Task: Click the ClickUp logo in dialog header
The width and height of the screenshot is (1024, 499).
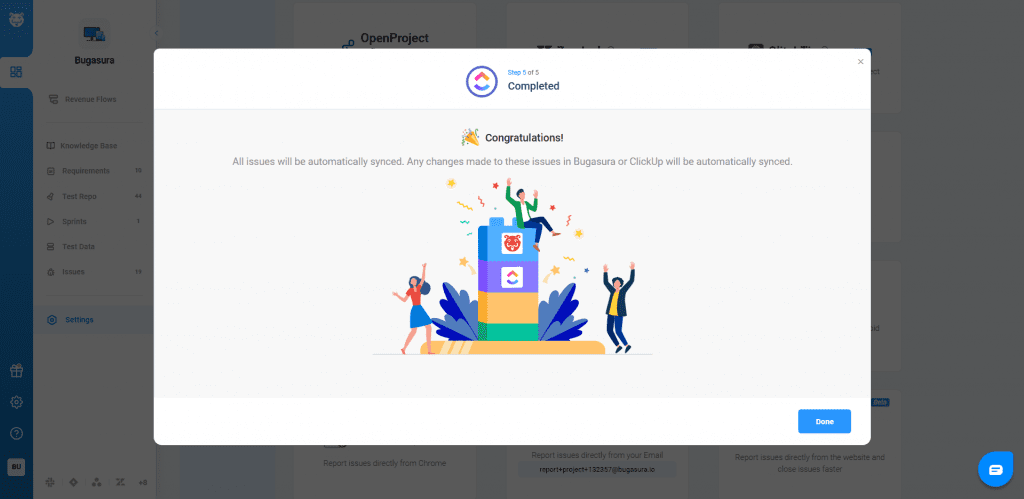Action: 481,81
